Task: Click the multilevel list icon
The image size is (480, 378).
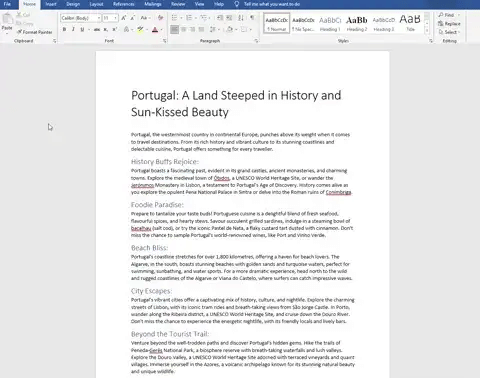Action: pos(203,18)
